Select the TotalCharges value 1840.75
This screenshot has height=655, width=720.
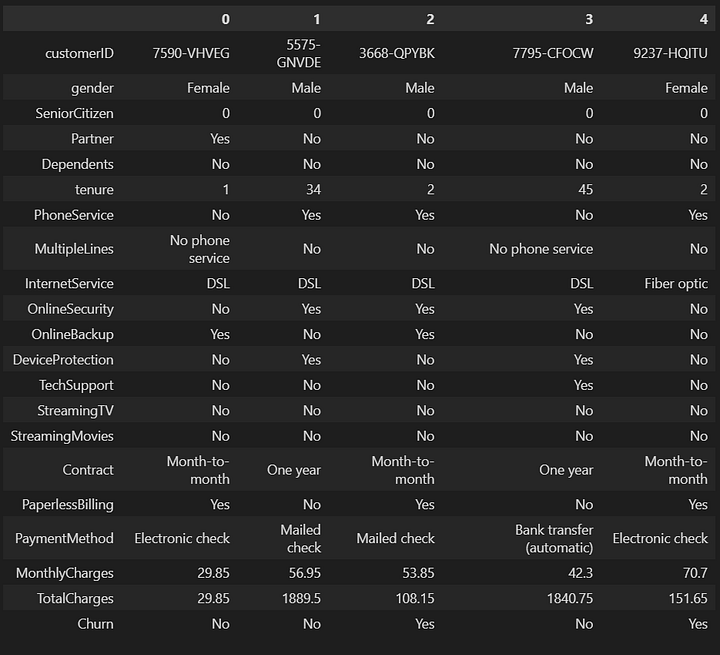click(570, 598)
